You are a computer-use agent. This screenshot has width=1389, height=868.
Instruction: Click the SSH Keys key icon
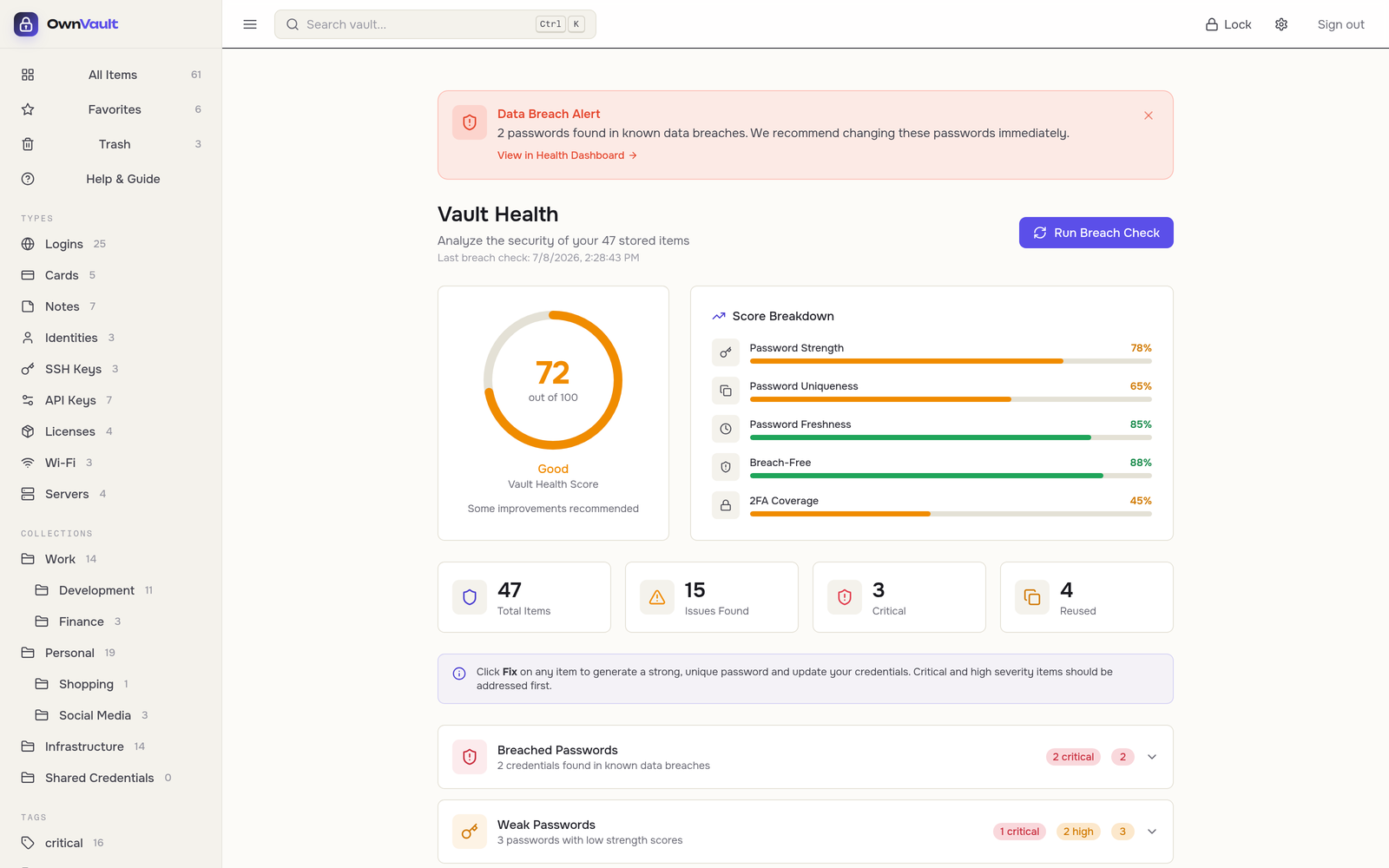pos(28,369)
